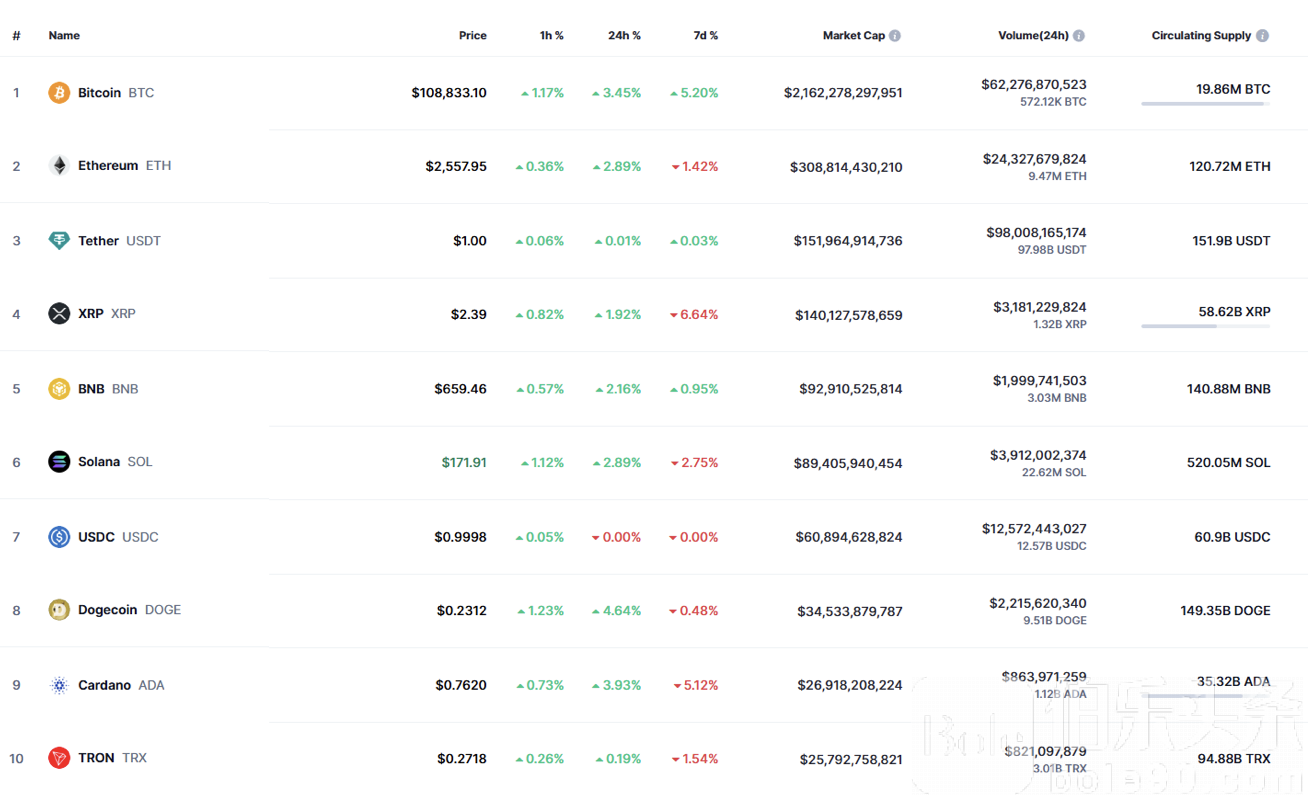
Task: Click Dogecoin 24h change 4.64%
Action: tap(617, 611)
